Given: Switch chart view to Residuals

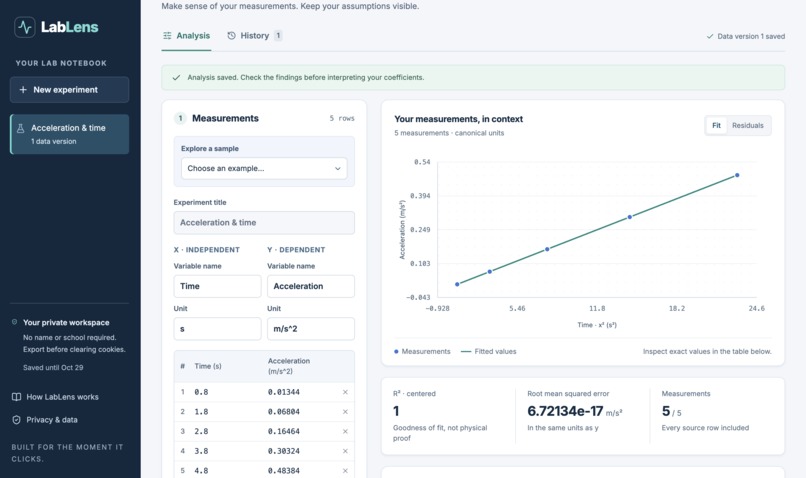Looking at the screenshot, I should 748,125.
